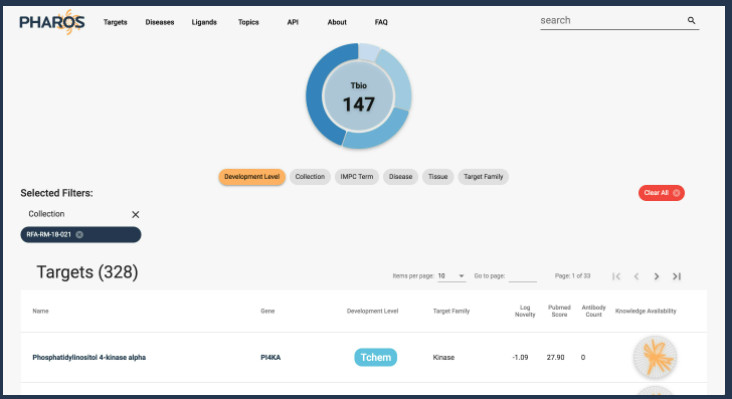732x399 pixels.
Task: Click the -1.09 log novelty value
Action: (520, 357)
